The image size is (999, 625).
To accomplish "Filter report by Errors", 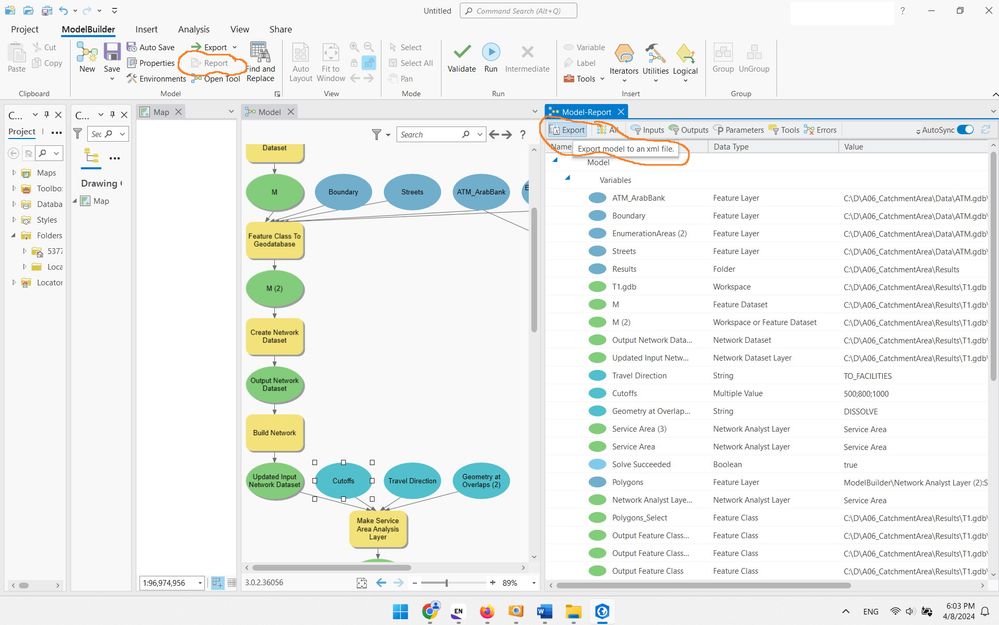I will tap(820, 130).
